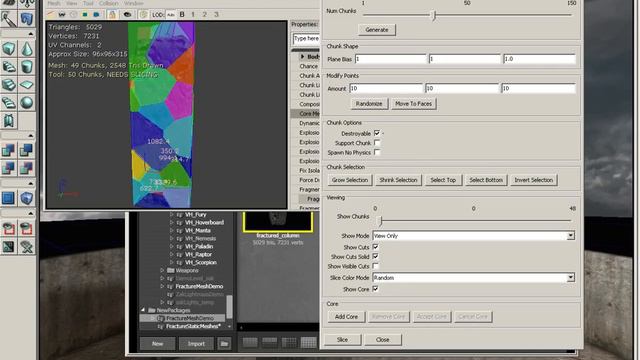The height and width of the screenshot is (360, 640).
Task: Open the Mesh menu
Action: tap(53, 3)
